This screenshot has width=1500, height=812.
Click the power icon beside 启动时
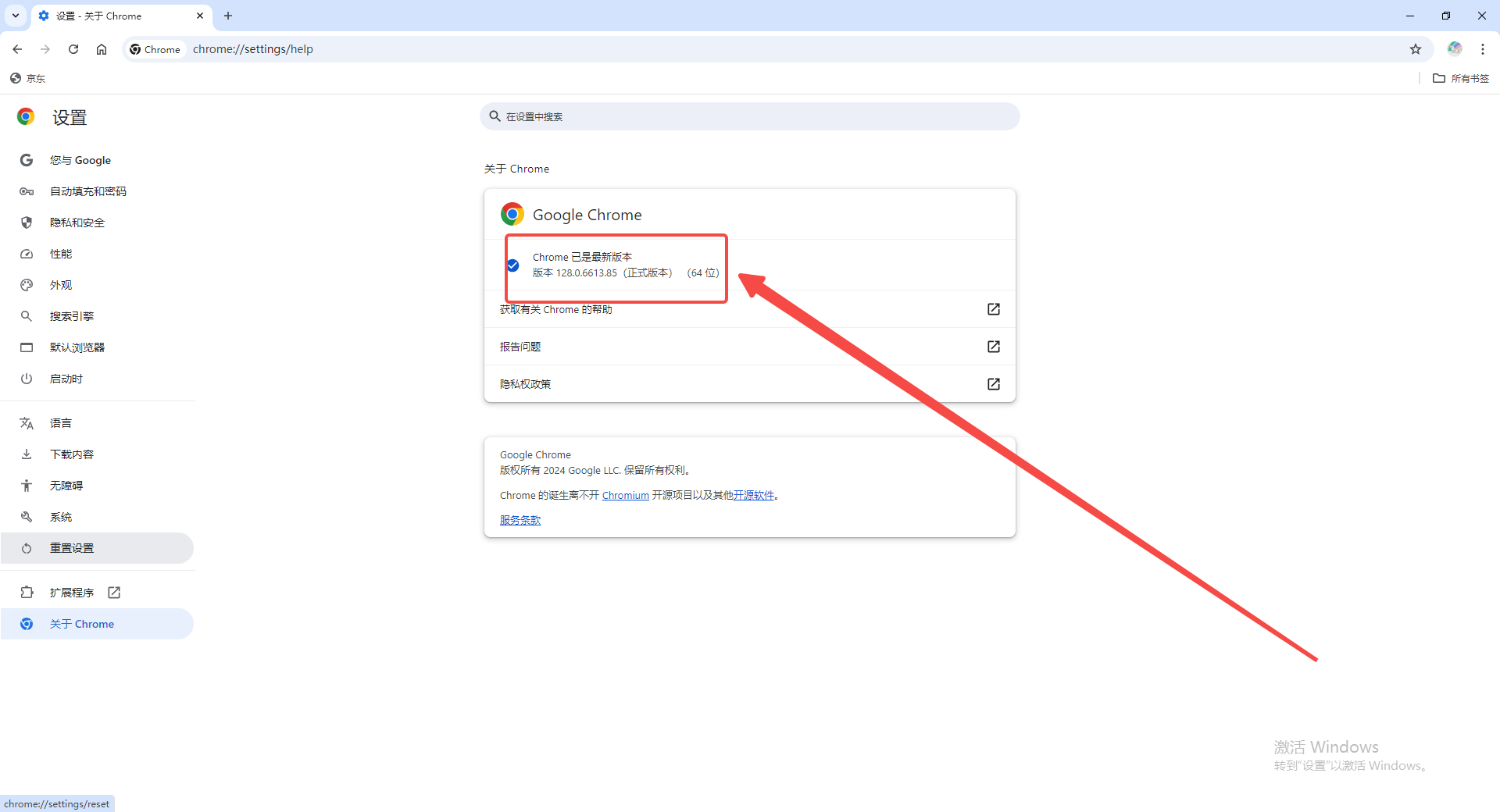point(27,379)
